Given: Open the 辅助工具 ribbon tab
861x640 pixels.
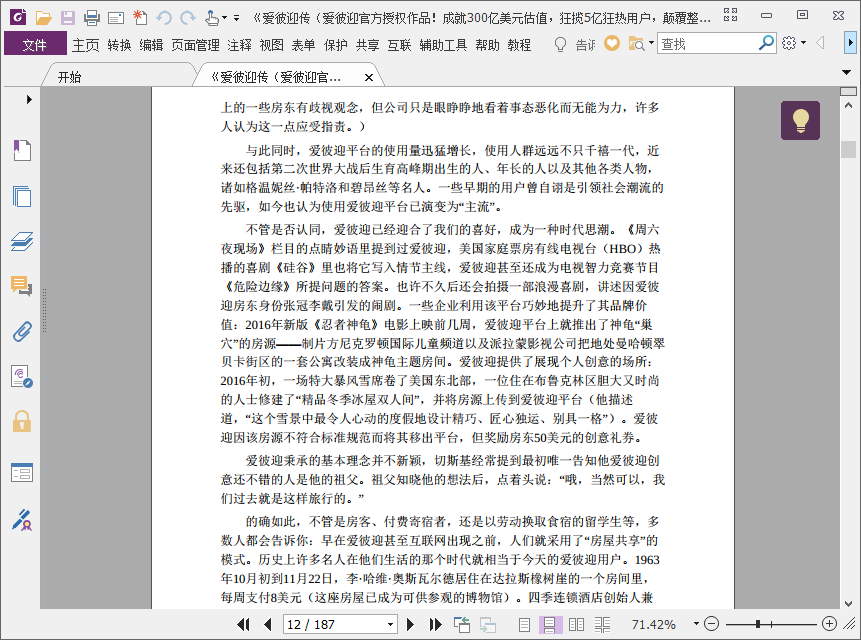Looking at the screenshot, I should 443,44.
